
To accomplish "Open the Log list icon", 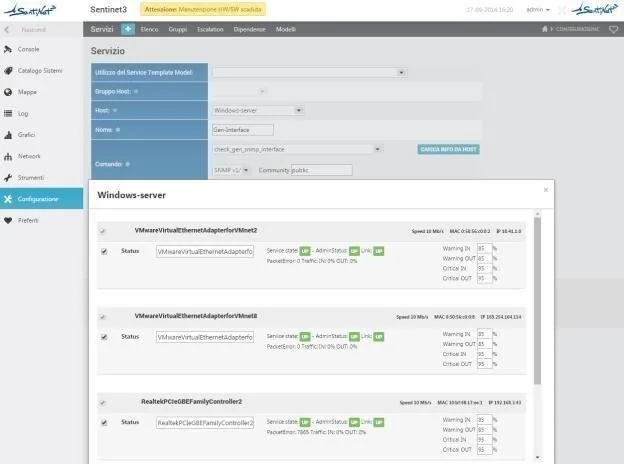I will click(8, 113).
